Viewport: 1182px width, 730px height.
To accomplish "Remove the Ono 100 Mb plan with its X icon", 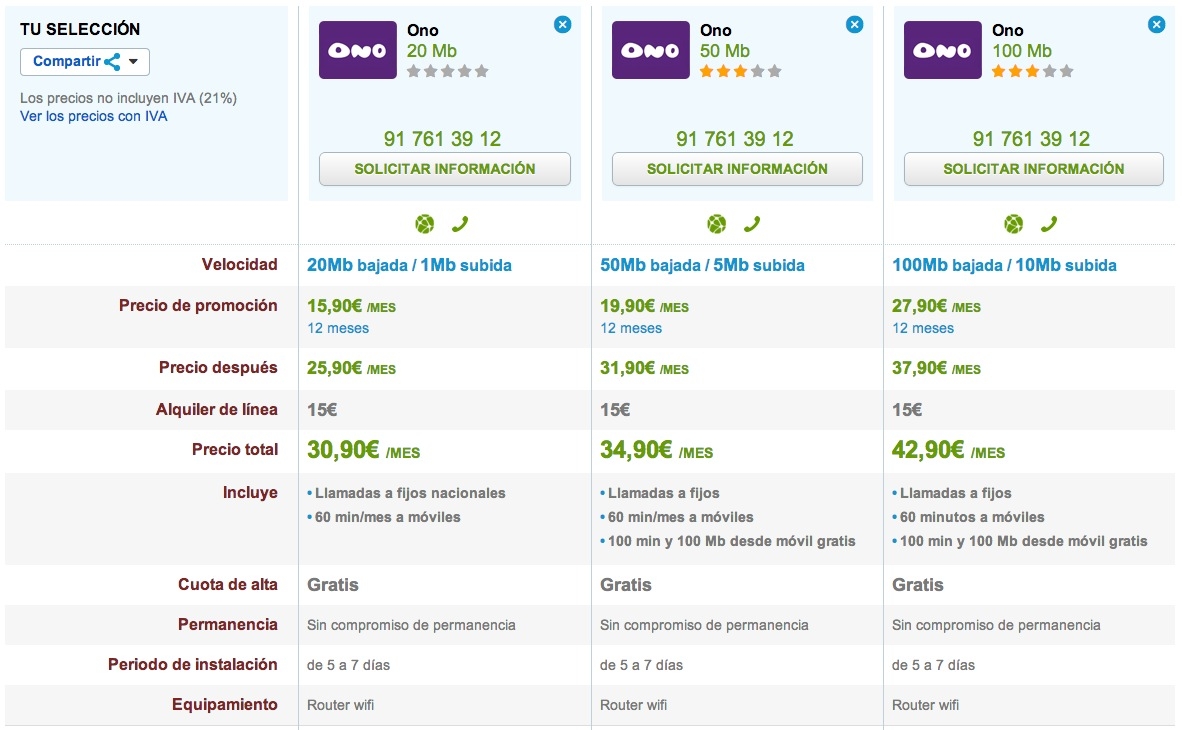I will coord(1156,25).
